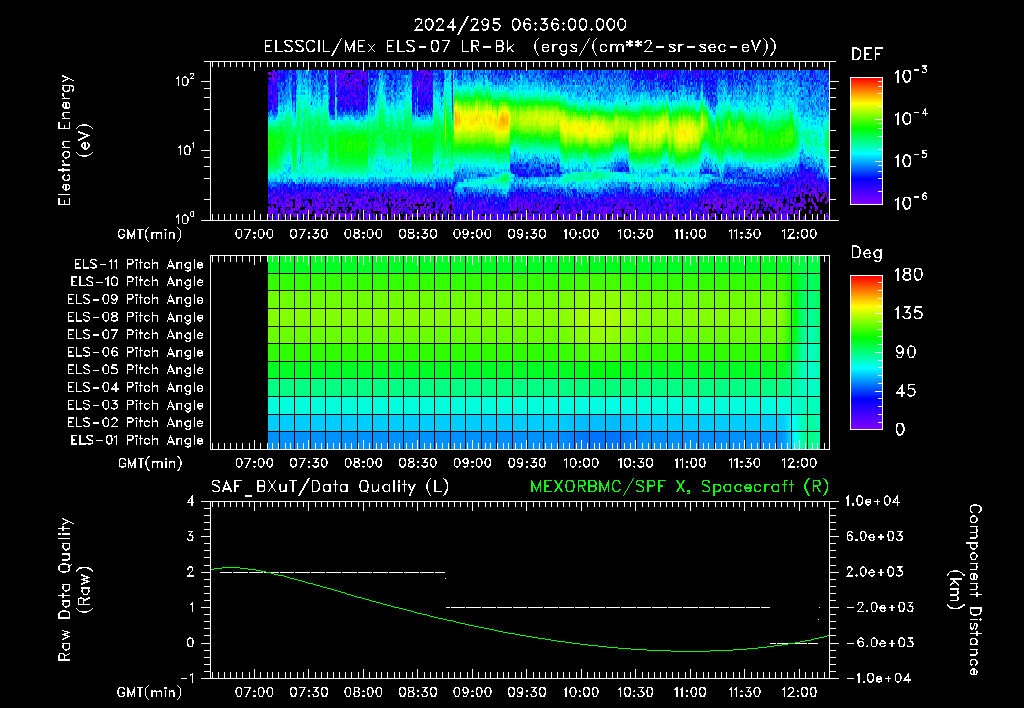Click the Raw Data Quality (Raw) axis label

(74, 590)
